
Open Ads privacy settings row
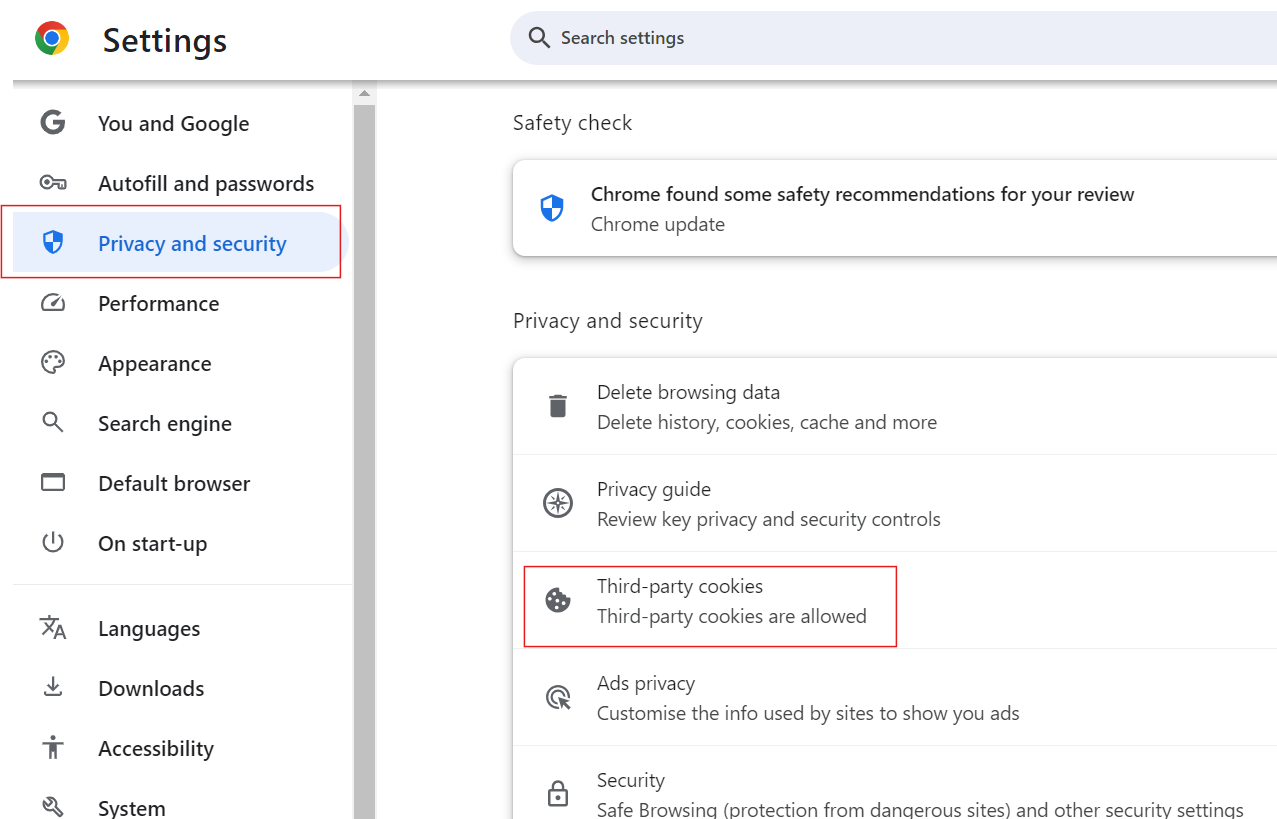point(895,697)
